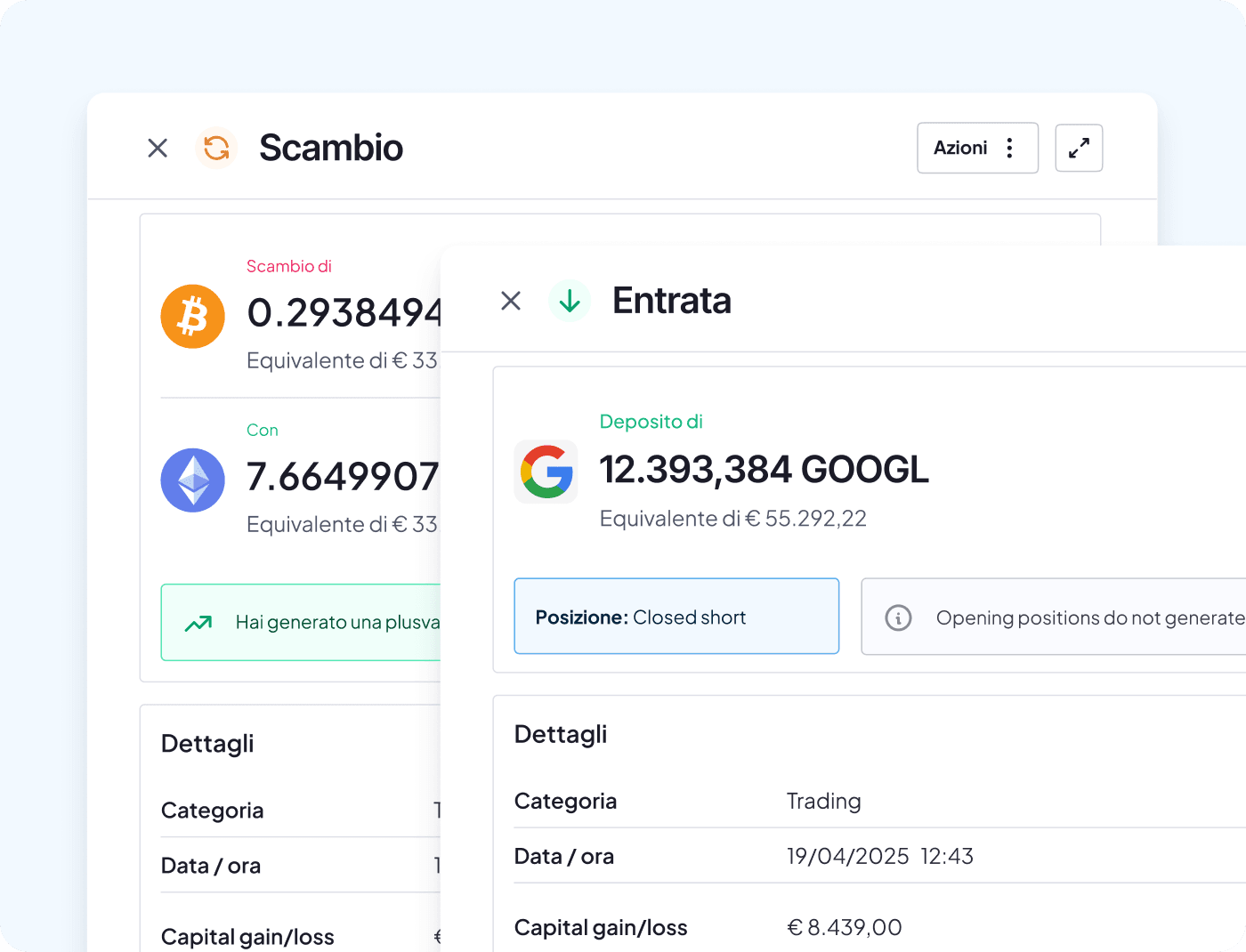Click the green trending-up plusvalenza icon

(198, 623)
